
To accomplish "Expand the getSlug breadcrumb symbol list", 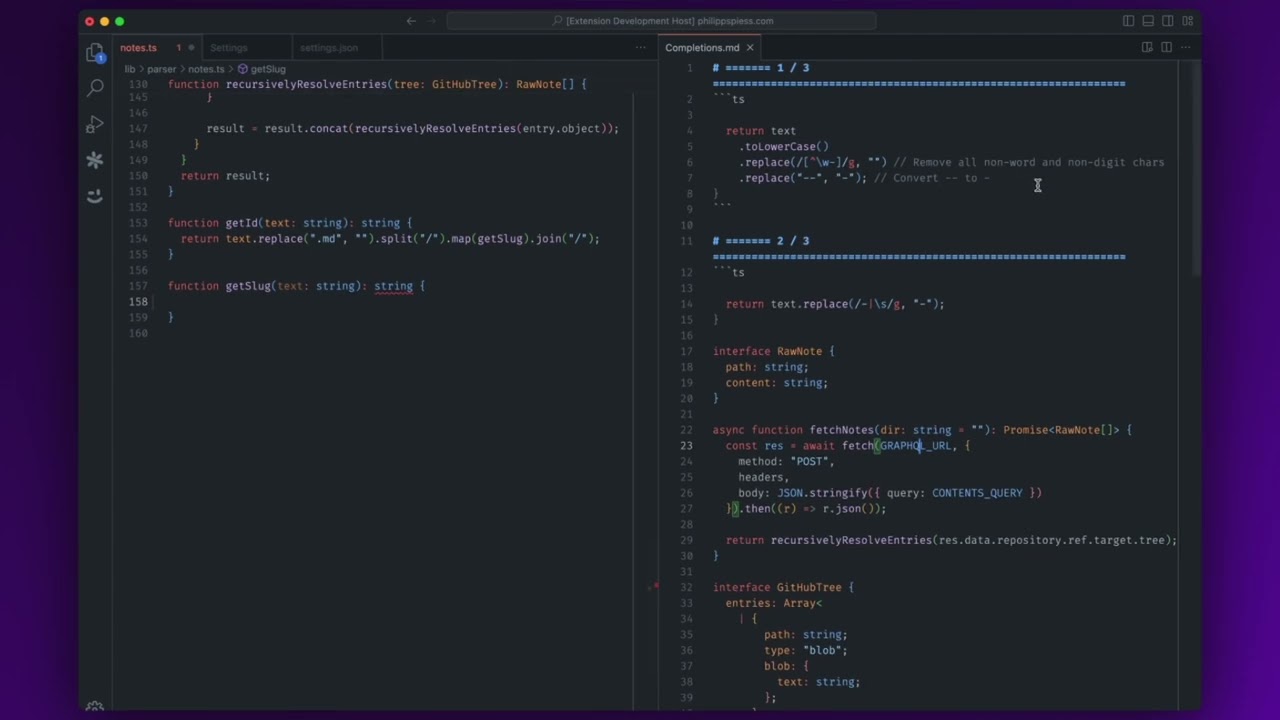I will (x=268, y=69).
